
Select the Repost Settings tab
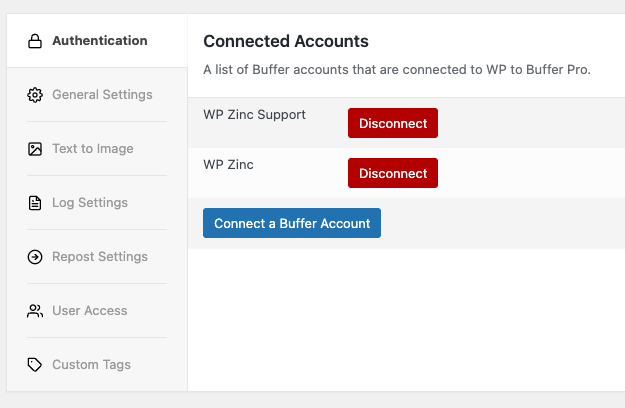coord(97,257)
